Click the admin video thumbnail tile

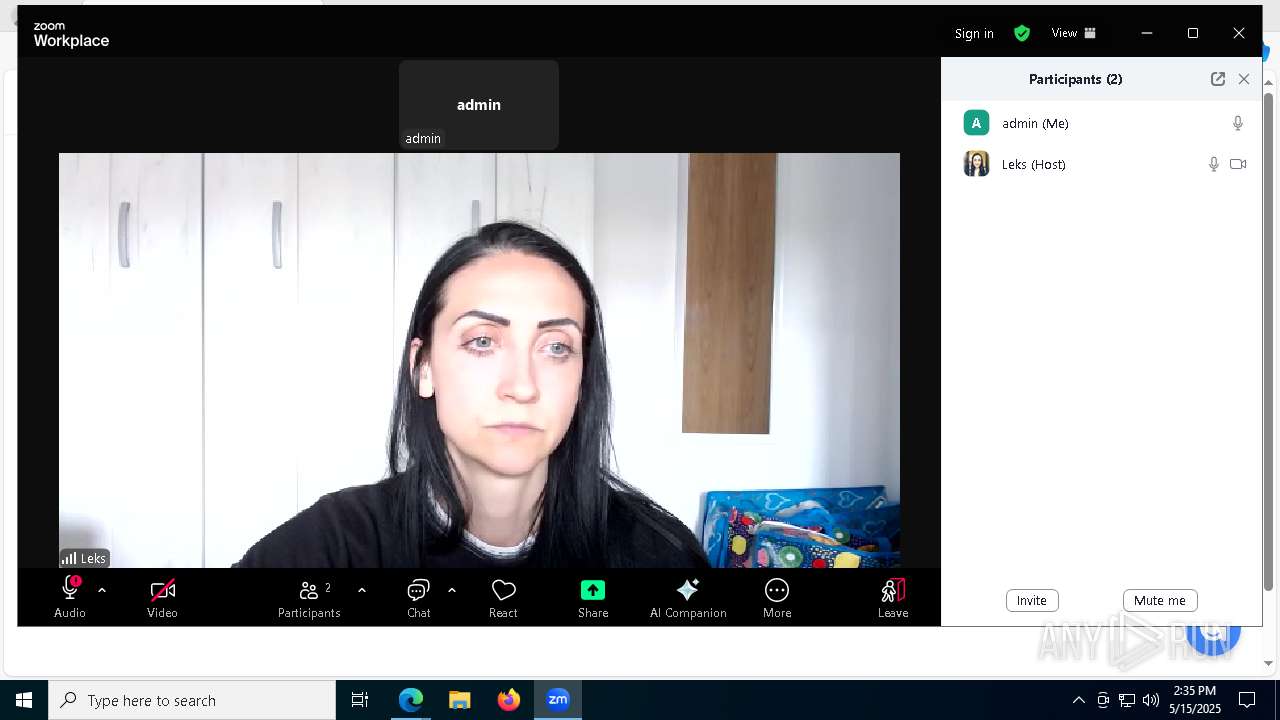(x=479, y=105)
